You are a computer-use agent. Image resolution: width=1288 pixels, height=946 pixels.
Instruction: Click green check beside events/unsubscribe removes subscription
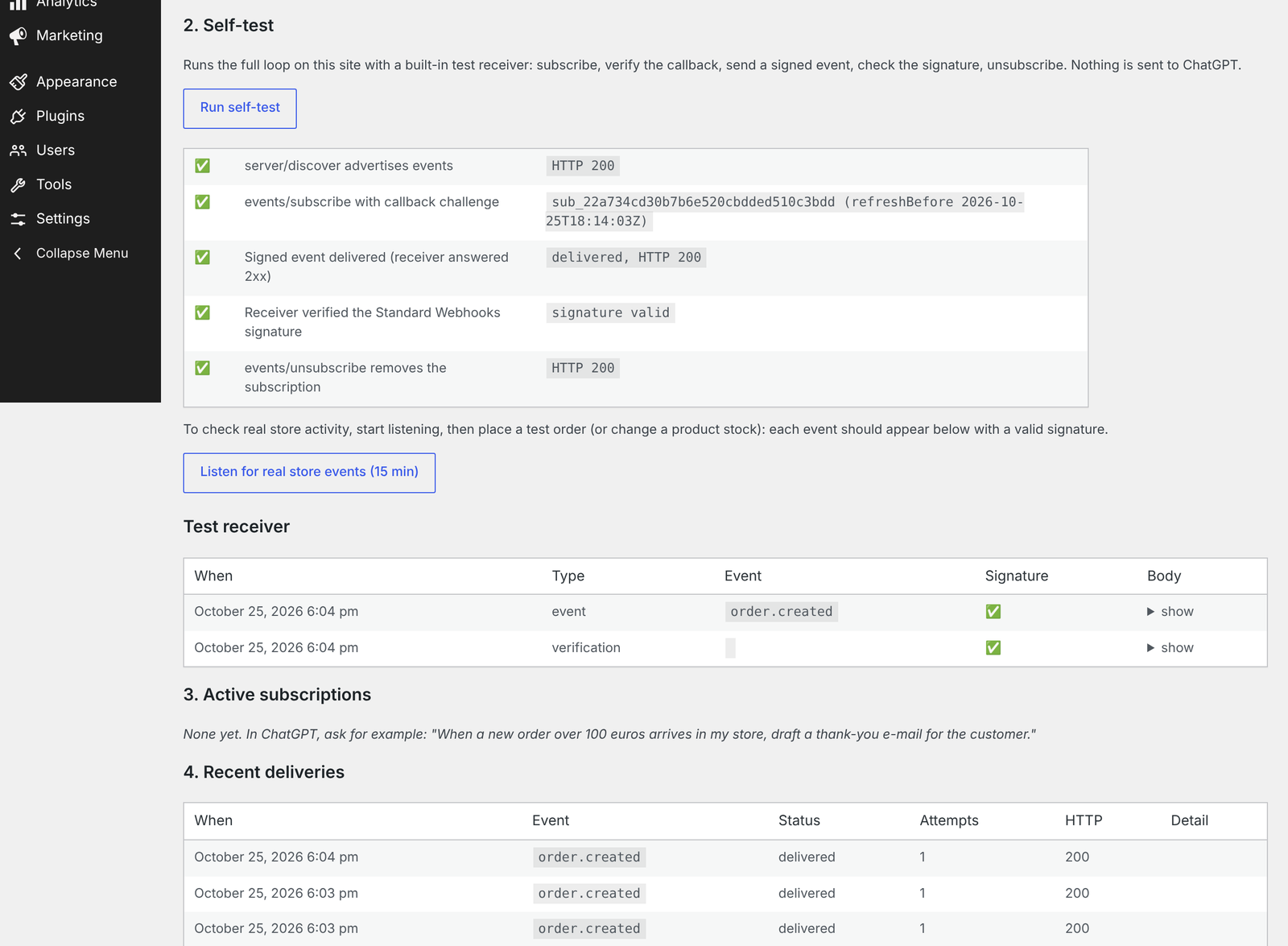point(203,368)
